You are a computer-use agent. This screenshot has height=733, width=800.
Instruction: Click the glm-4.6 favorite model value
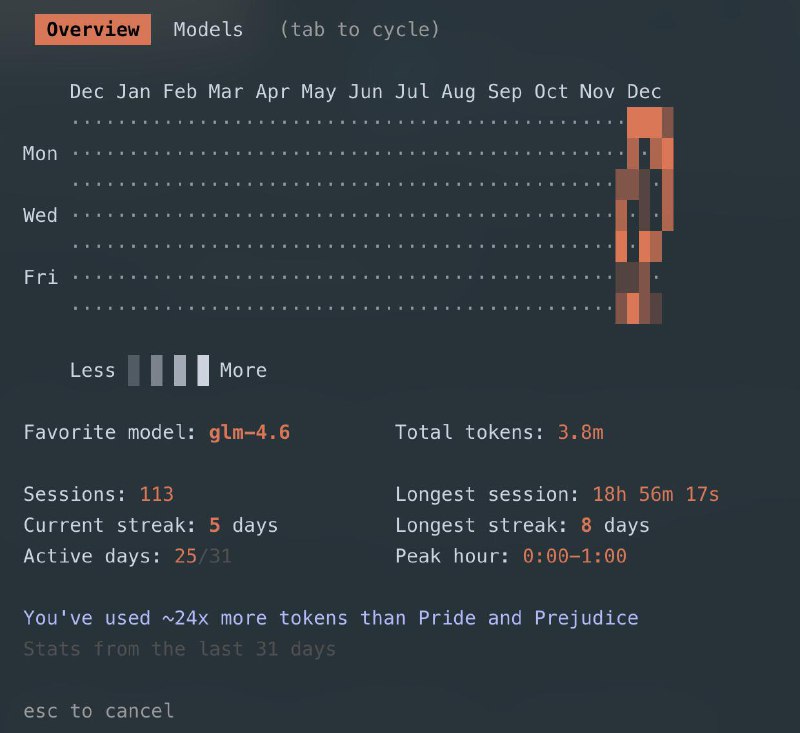247,432
